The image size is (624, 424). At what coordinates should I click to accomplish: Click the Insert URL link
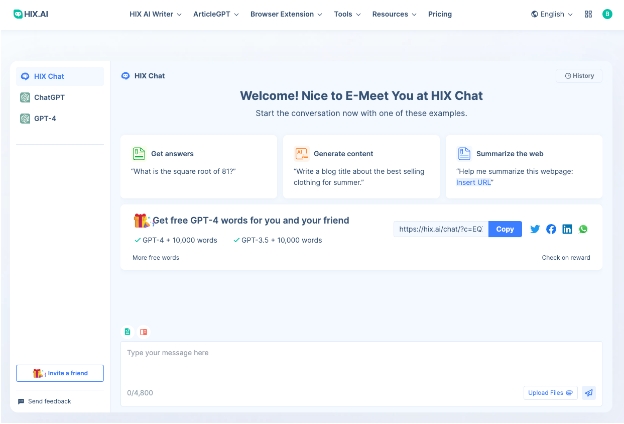coord(474,182)
